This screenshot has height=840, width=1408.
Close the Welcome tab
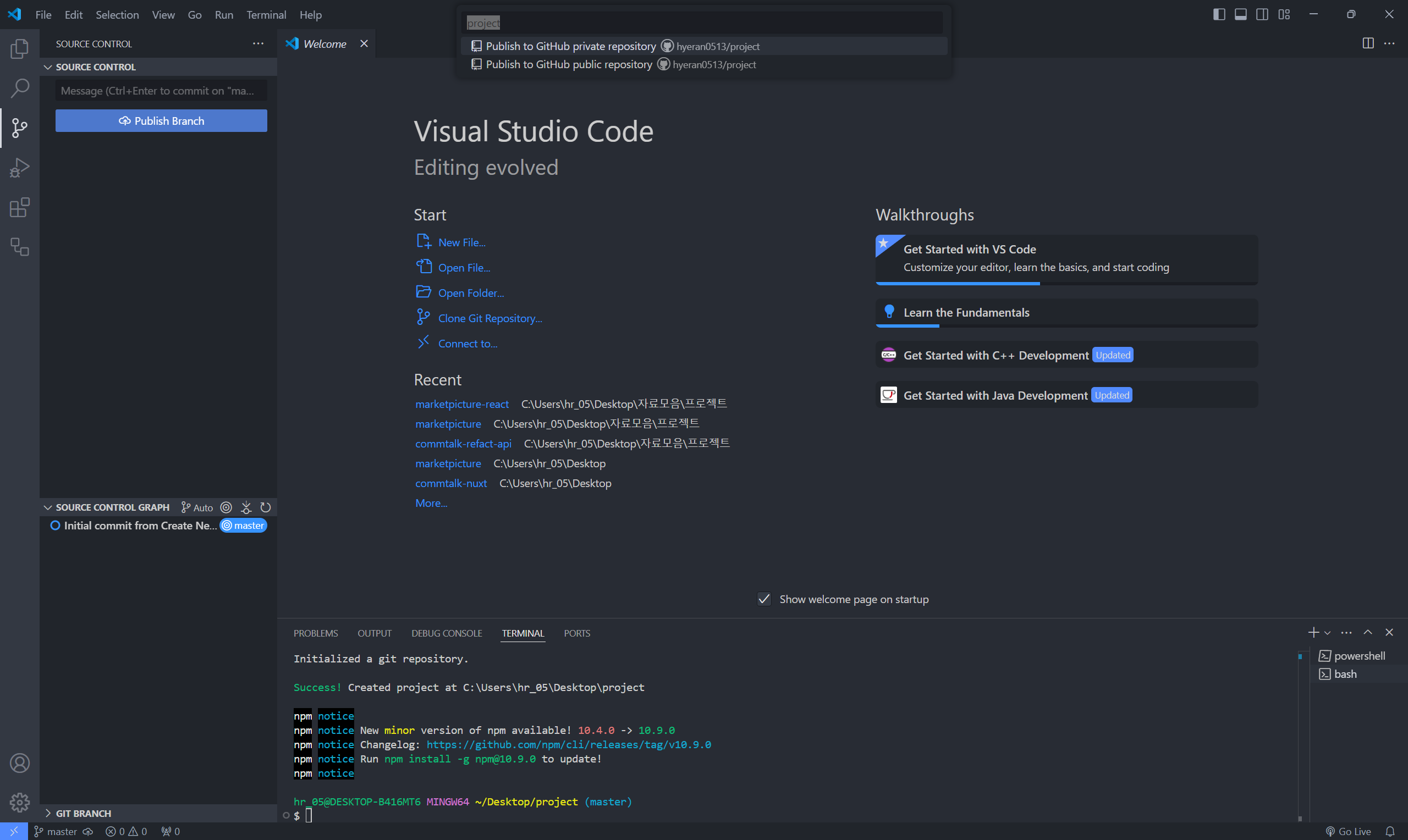(364, 43)
